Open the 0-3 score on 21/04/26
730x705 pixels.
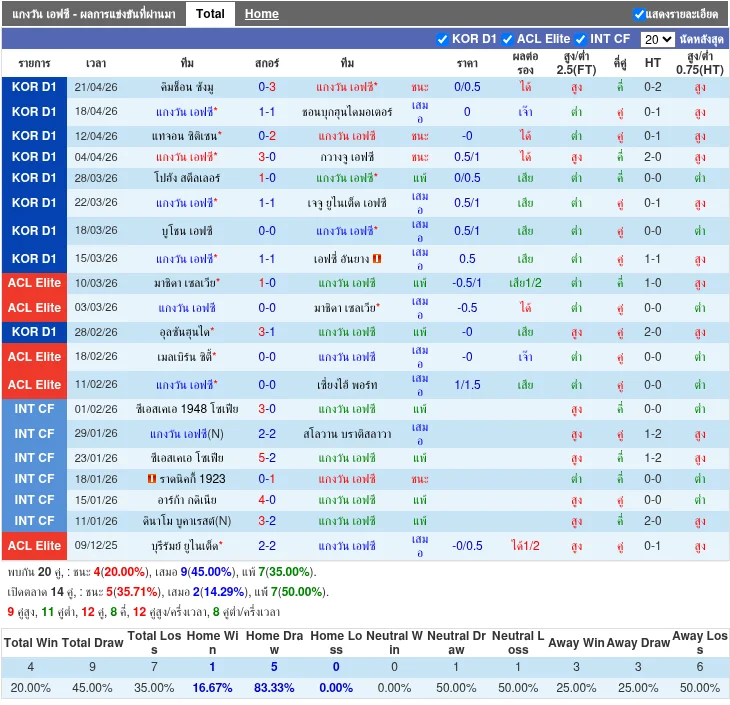[267, 87]
